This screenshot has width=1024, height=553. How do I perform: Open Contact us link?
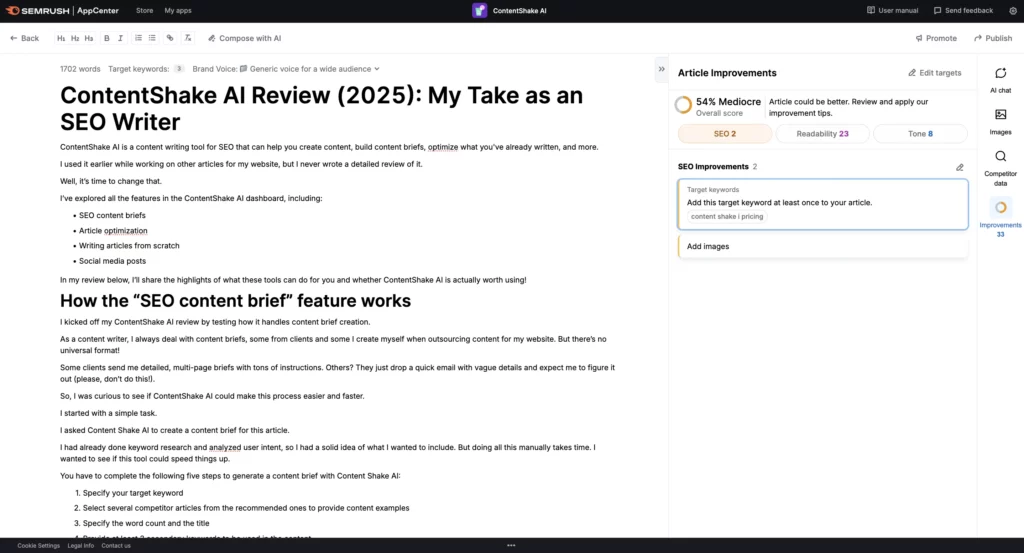coord(116,546)
